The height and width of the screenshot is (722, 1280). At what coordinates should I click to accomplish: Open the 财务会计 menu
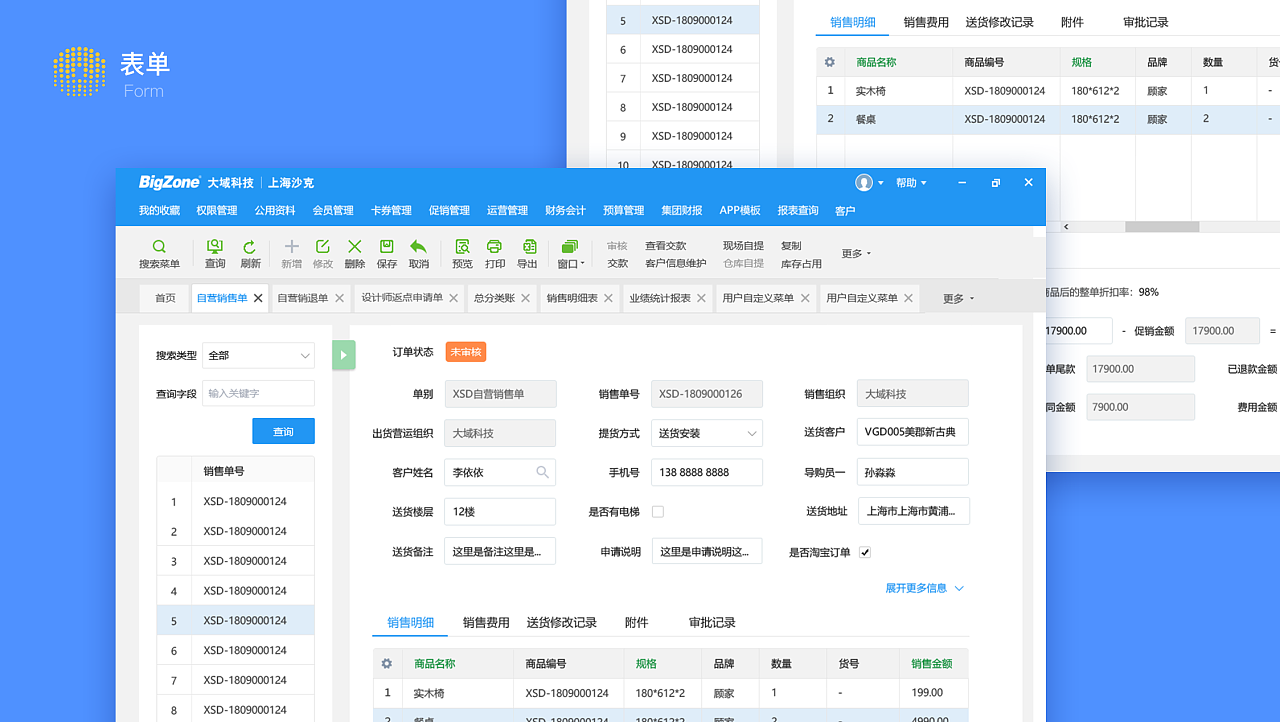564,210
